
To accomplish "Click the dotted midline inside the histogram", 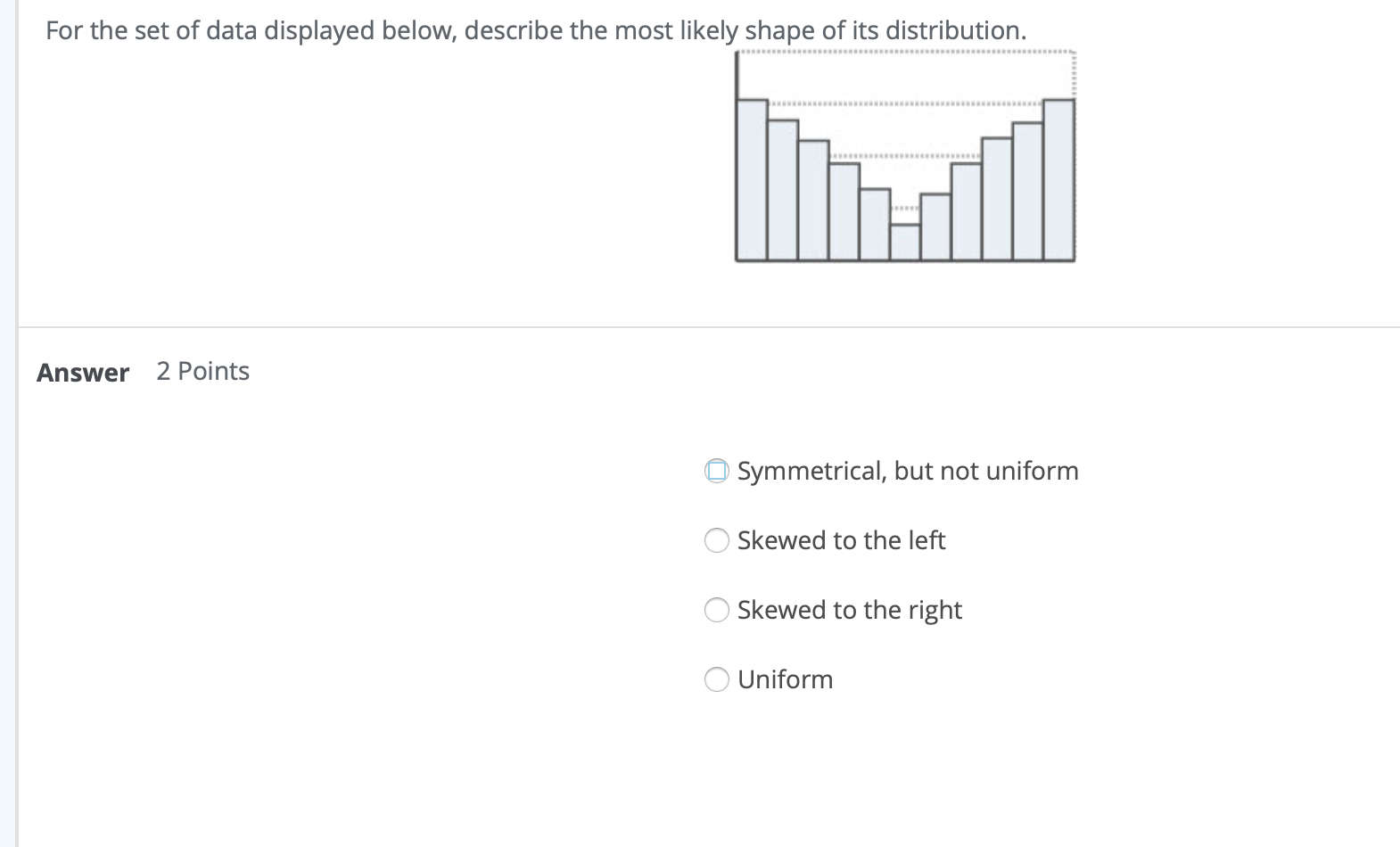I will pyautogui.click(x=905, y=156).
